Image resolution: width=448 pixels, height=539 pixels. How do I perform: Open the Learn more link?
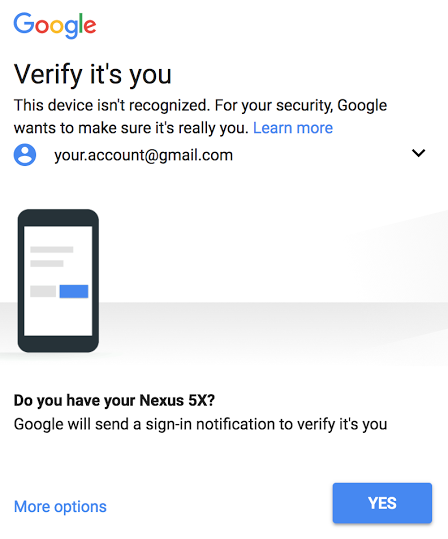coord(293,128)
